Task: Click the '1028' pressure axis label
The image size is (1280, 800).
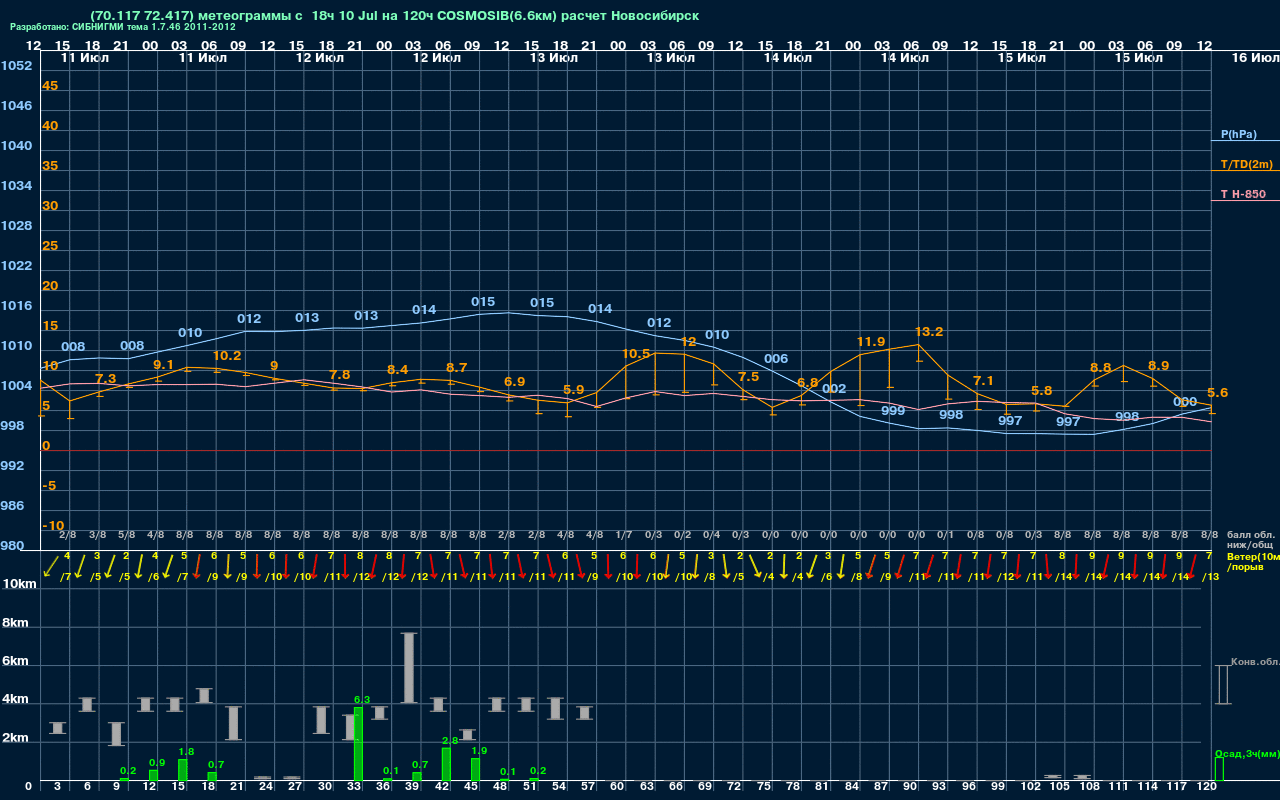Action: pyautogui.click(x=16, y=226)
